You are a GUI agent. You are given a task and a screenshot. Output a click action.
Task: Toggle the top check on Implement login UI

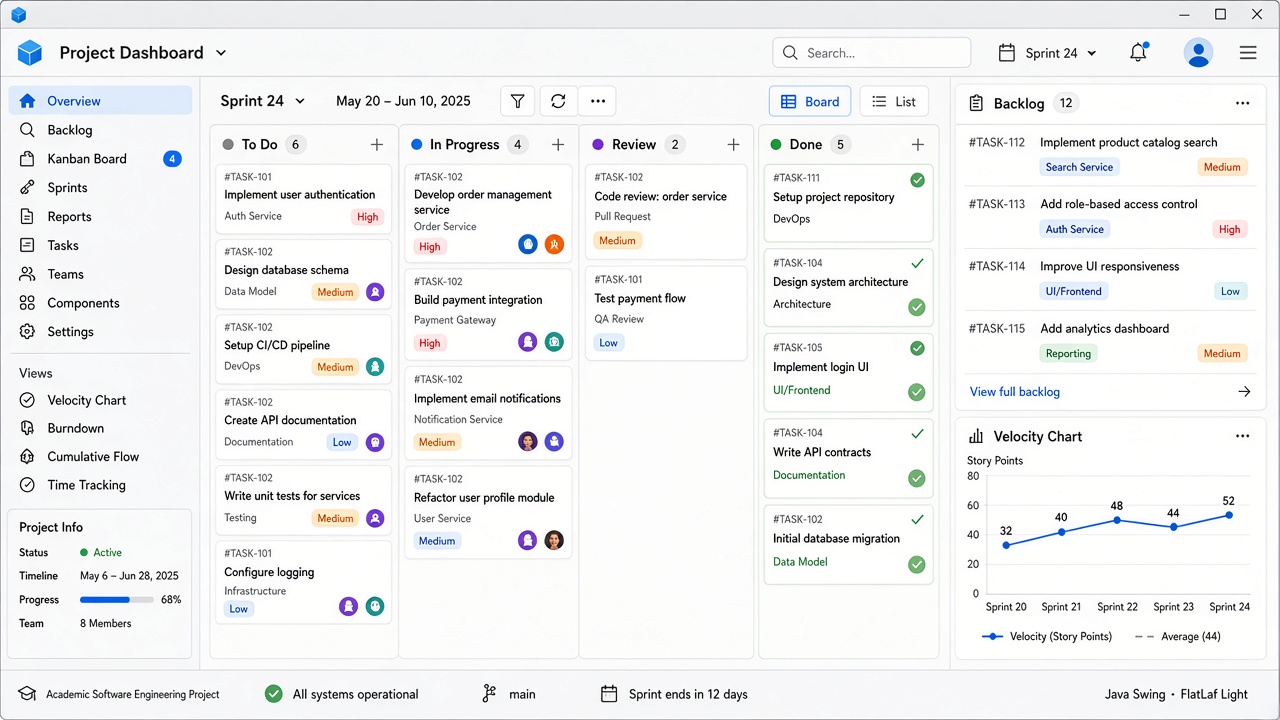(917, 349)
